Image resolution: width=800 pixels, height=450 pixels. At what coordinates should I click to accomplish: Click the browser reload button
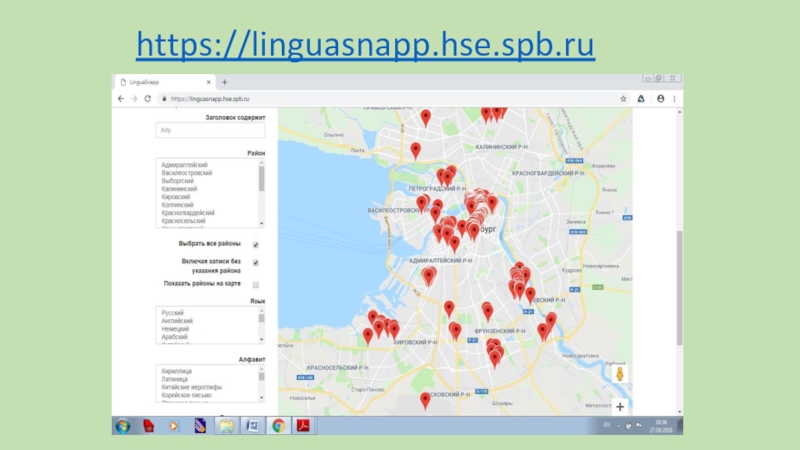pyautogui.click(x=147, y=99)
